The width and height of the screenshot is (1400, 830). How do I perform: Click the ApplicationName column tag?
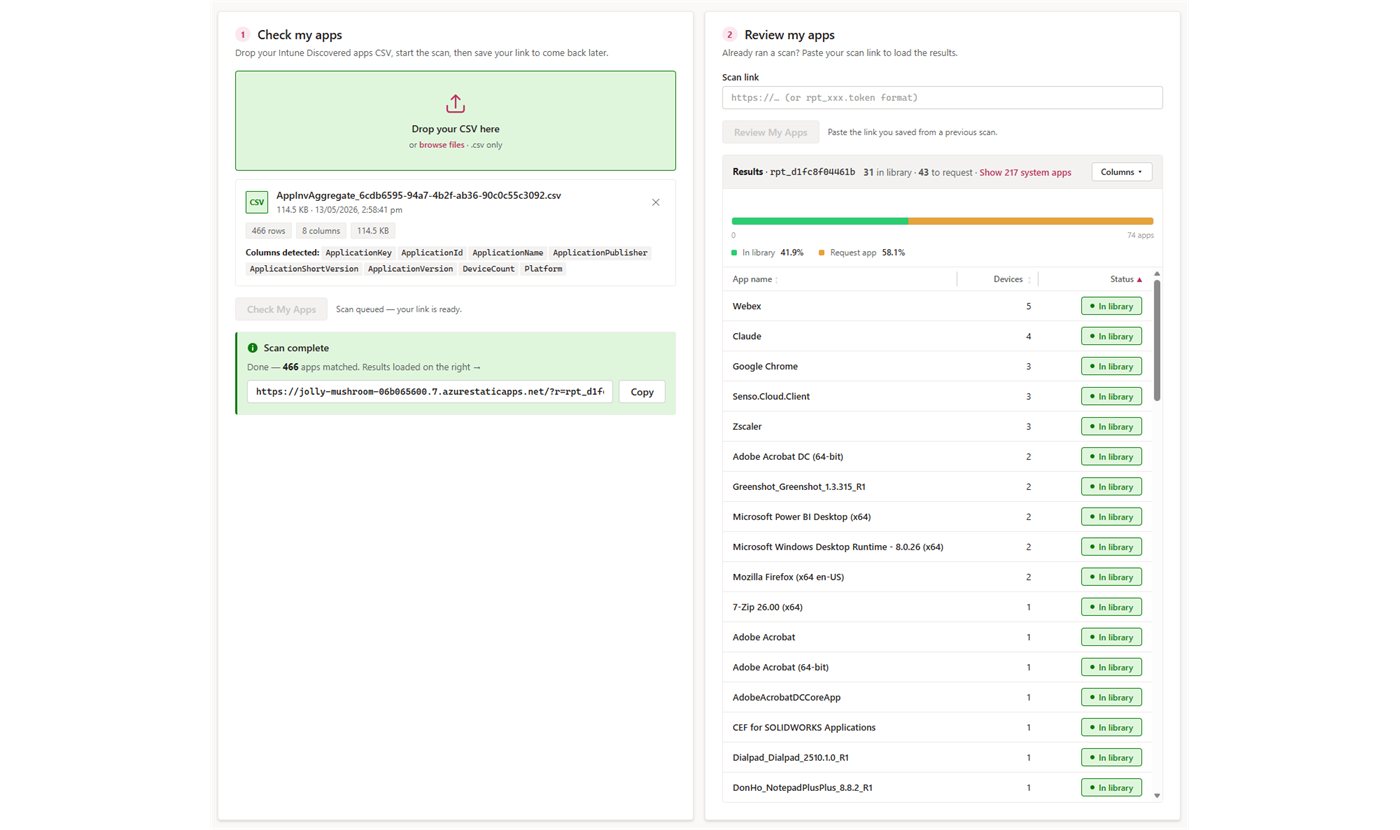(x=508, y=253)
